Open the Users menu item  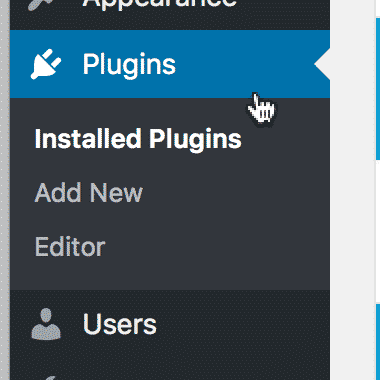click(120, 324)
